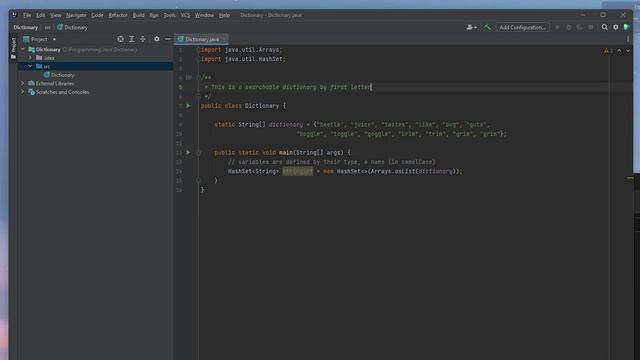Click the hammer Build Project icon
This screenshot has height=360, width=640.
point(487,27)
